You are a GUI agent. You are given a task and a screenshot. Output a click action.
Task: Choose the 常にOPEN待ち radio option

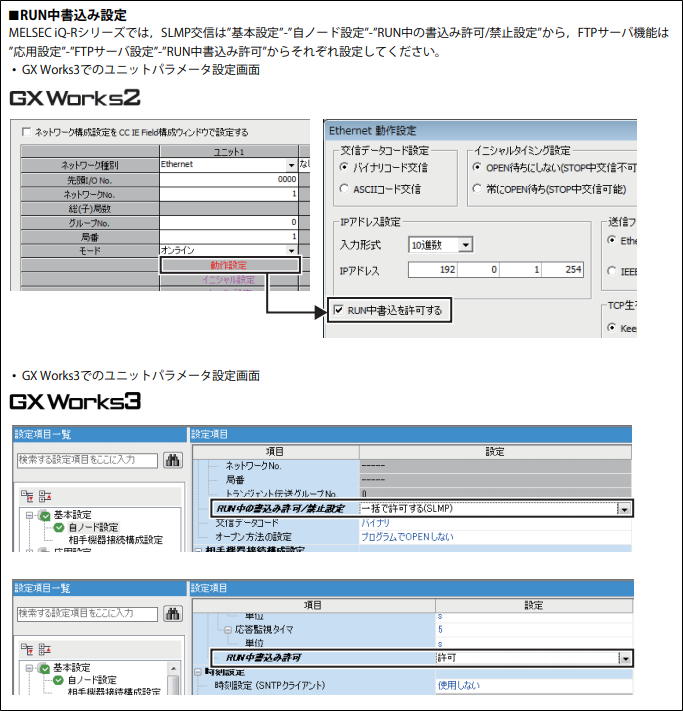(477, 188)
